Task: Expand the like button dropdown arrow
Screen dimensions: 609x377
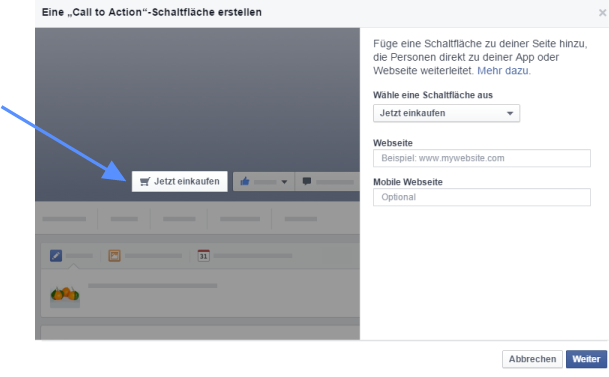Action: coord(284,182)
